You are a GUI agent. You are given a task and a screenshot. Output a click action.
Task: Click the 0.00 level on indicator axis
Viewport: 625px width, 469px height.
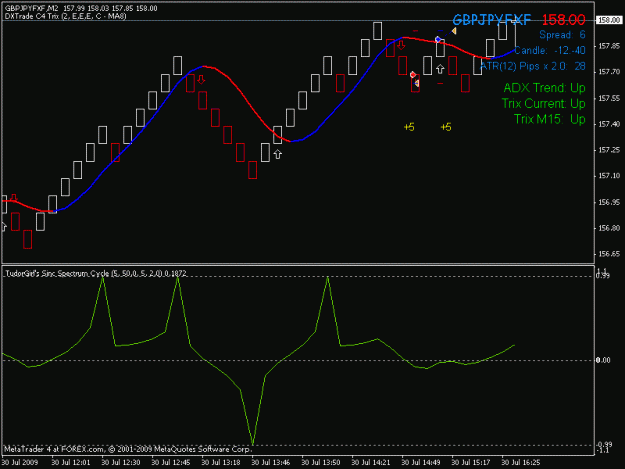(x=603, y=360)
